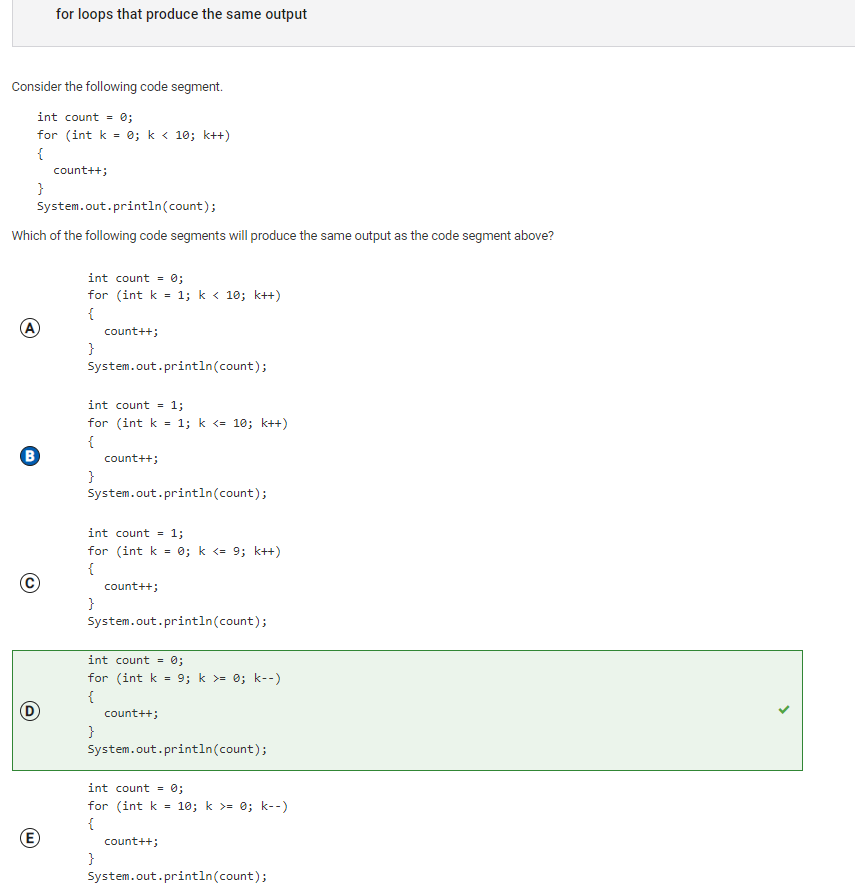Click the 'for (int k = 0; k < 10; k++)' line
The height and width of the screenshot is (883, 855).
pyautogui.click(x=133, y=135)
